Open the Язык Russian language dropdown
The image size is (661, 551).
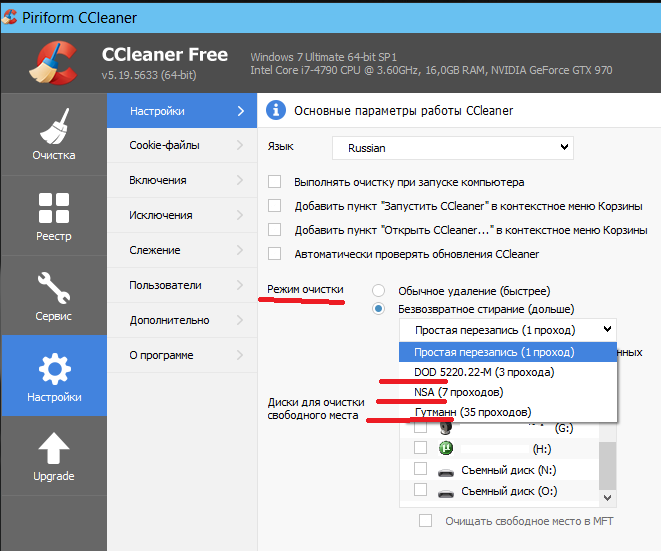tap(453, 148)
